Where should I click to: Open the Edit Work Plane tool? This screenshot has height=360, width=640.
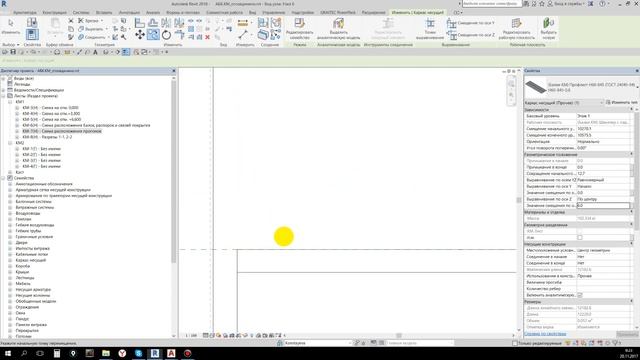tap(516, 29)
